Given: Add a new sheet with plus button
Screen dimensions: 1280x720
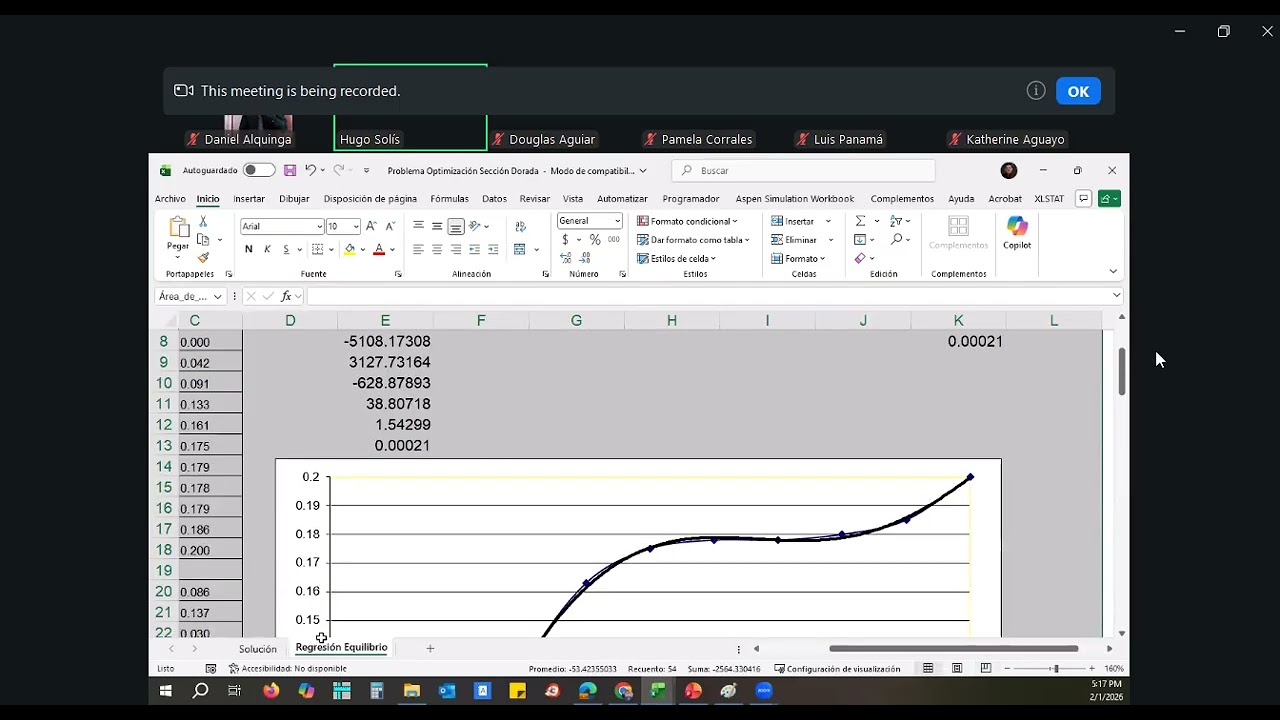Looking at the screenshot, I should point(430,649).
